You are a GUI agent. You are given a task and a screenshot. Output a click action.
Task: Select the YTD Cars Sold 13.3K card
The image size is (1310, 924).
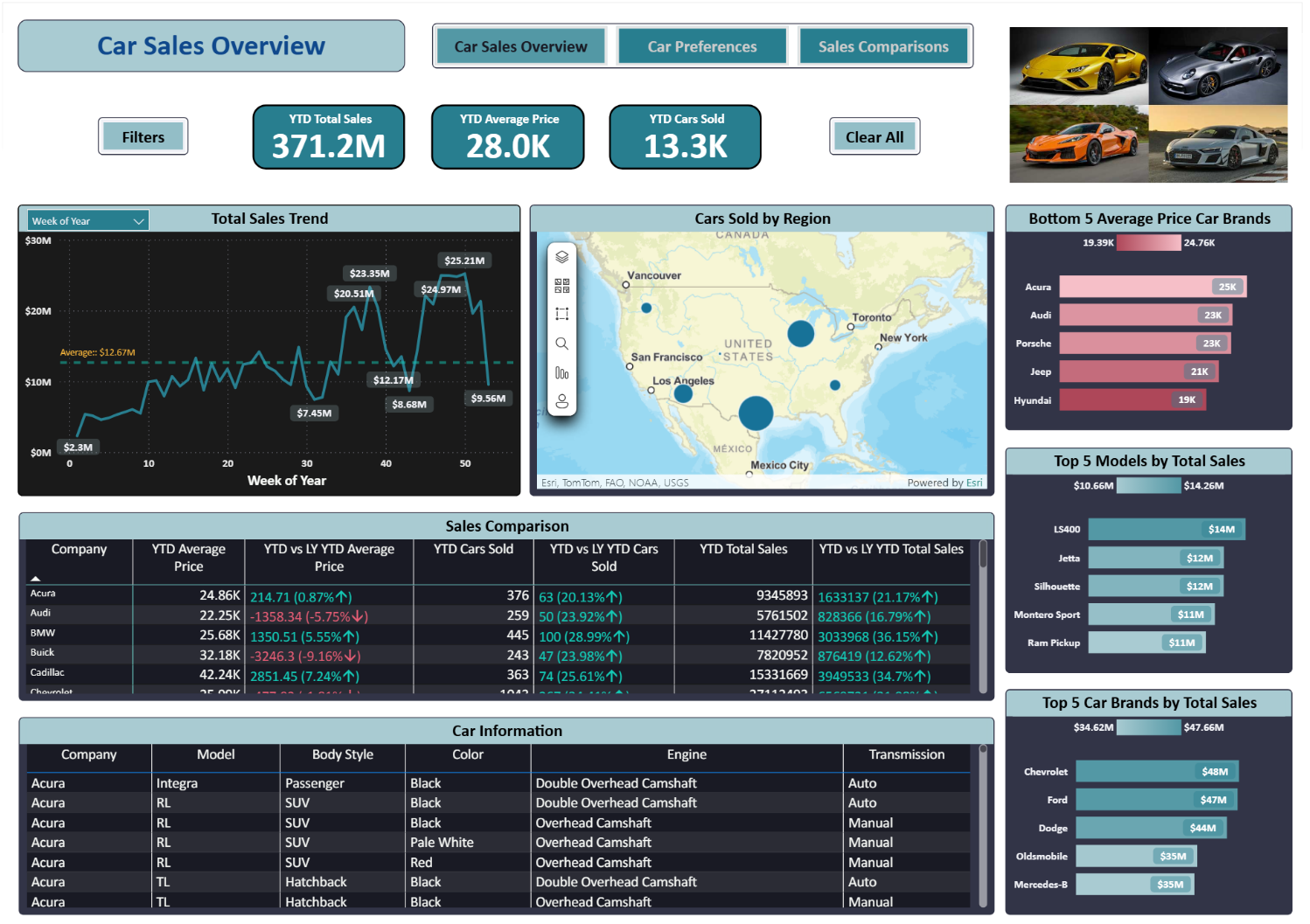point(686,136)
